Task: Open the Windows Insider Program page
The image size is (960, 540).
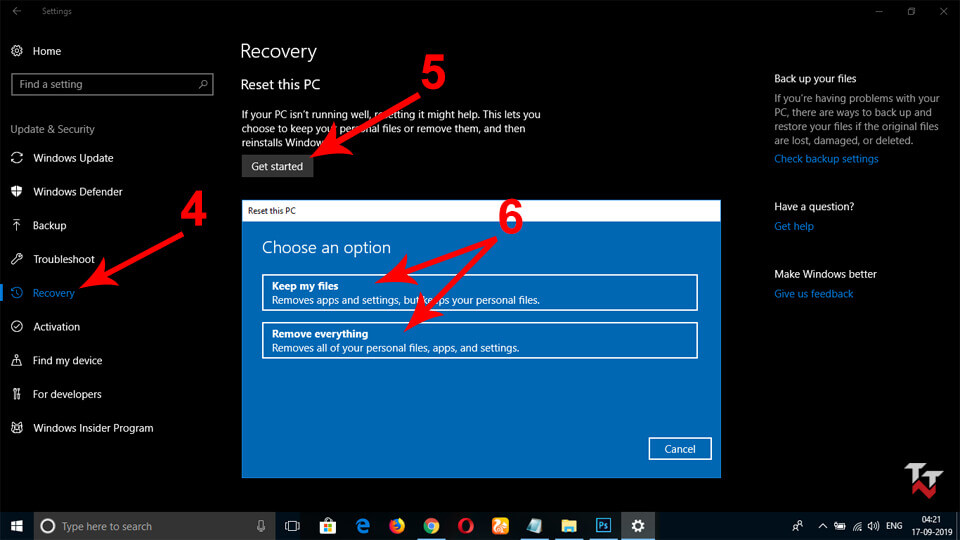Action: point(93,427)
